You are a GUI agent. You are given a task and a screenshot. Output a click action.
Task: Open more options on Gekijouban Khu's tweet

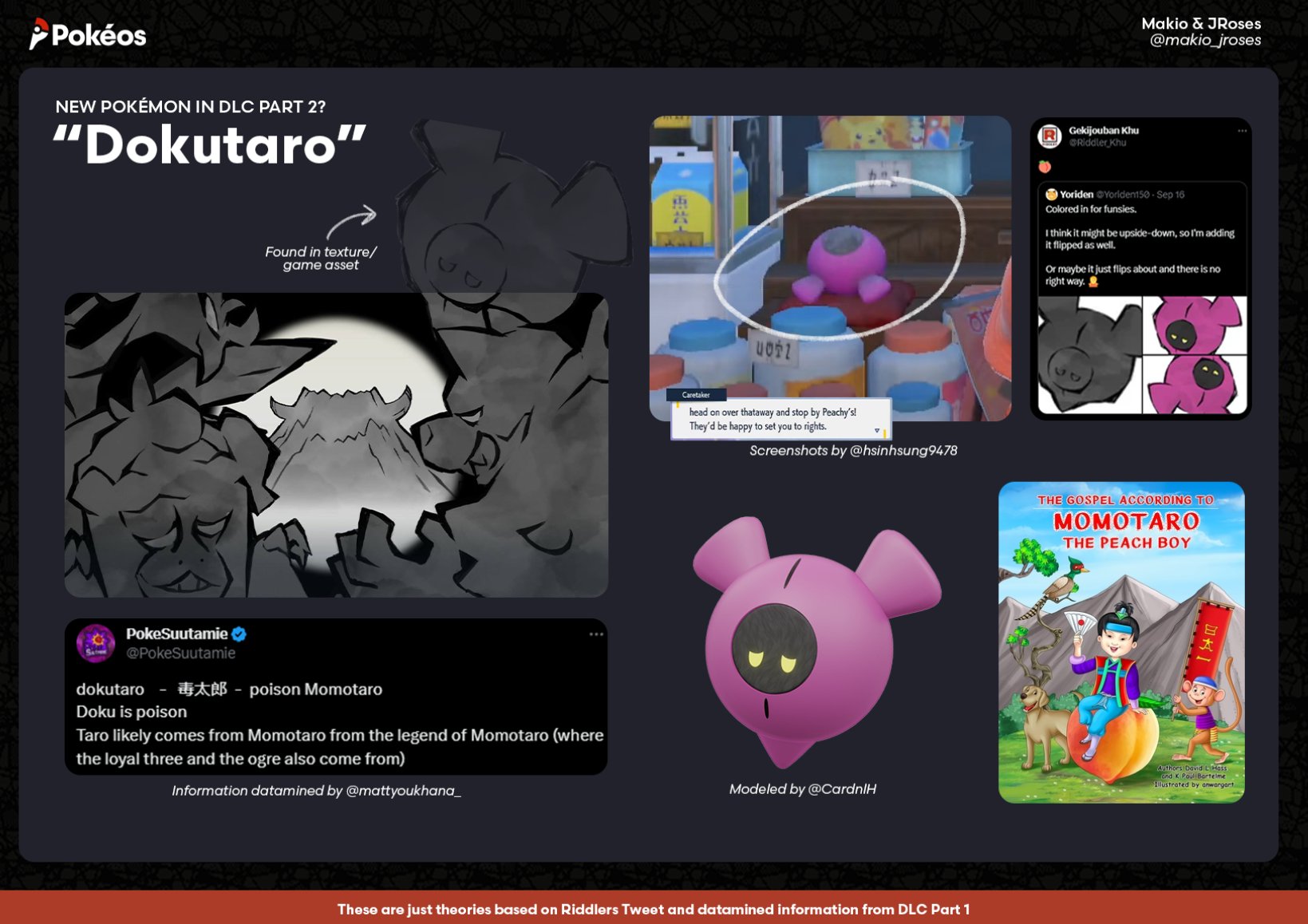pos(1242,131)
